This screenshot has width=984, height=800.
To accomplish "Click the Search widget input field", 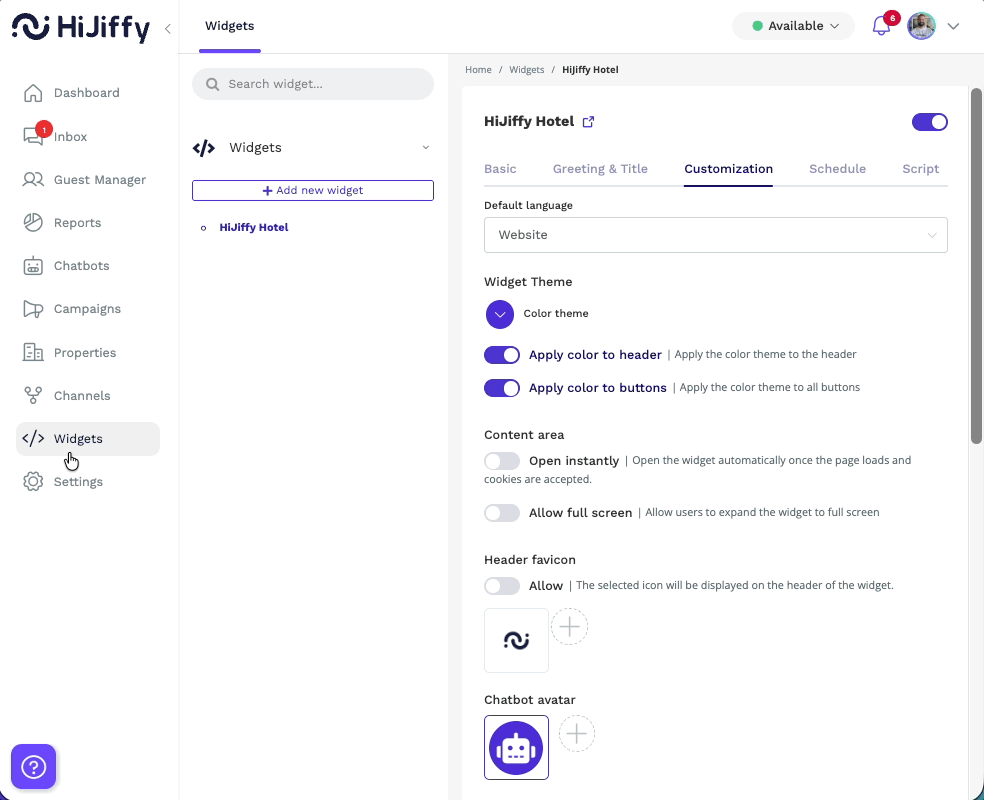I will (312, 84).
